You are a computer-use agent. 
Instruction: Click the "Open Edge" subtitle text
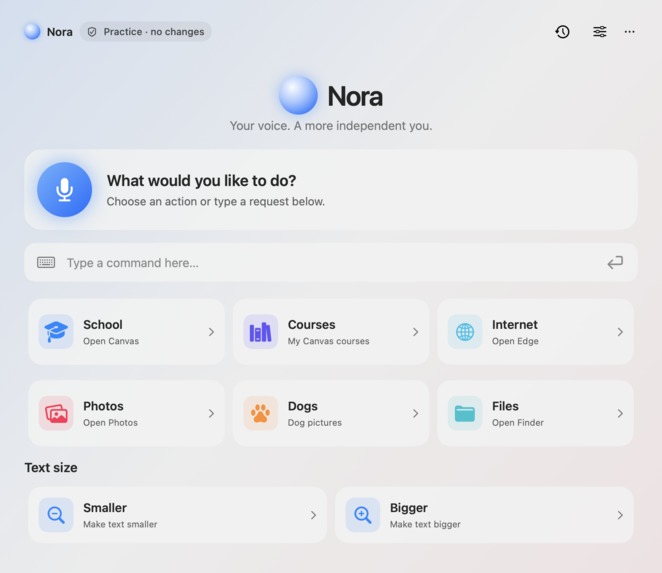(x=515, y=341)
